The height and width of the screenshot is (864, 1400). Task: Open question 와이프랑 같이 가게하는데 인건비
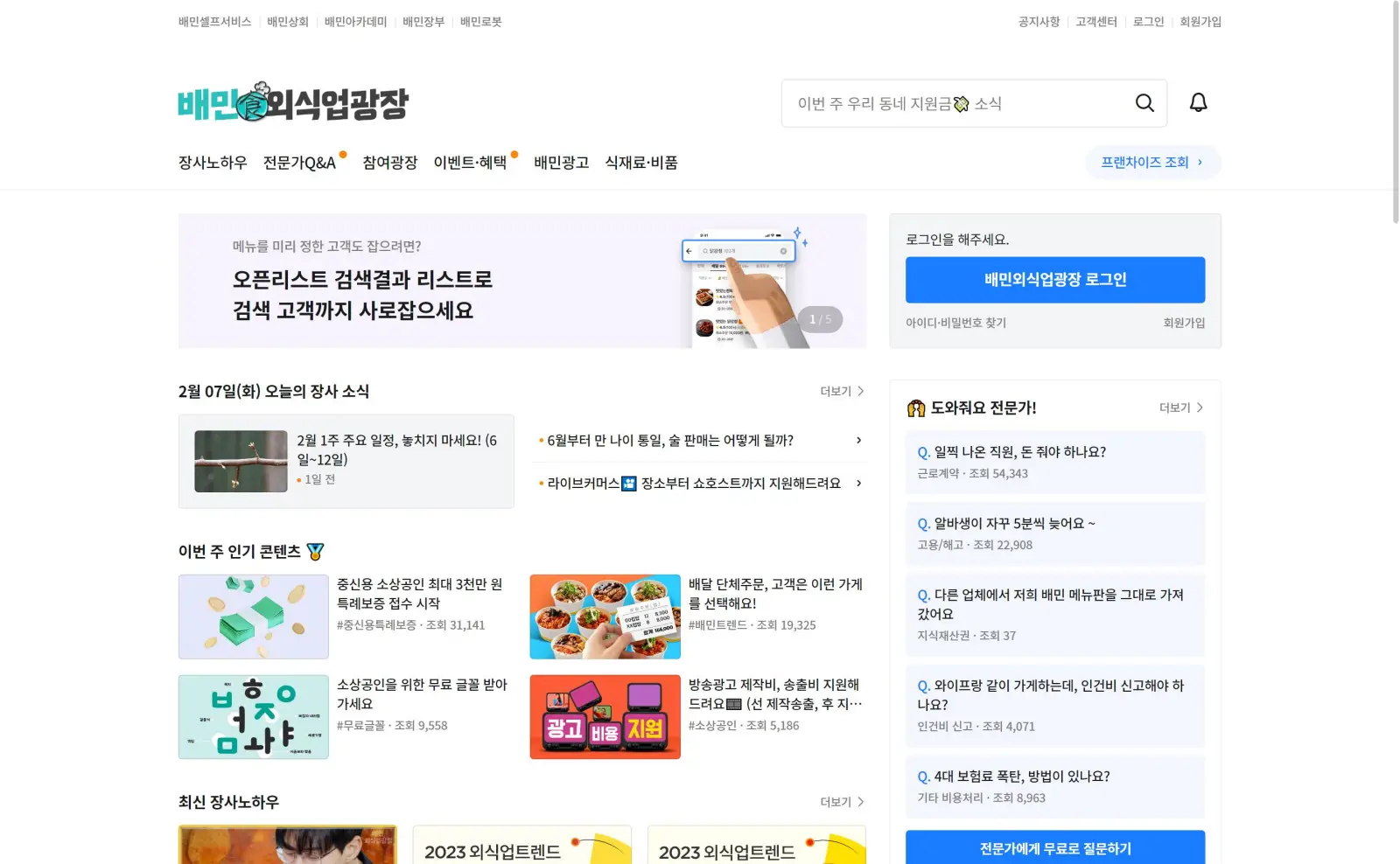point(1055,705)
